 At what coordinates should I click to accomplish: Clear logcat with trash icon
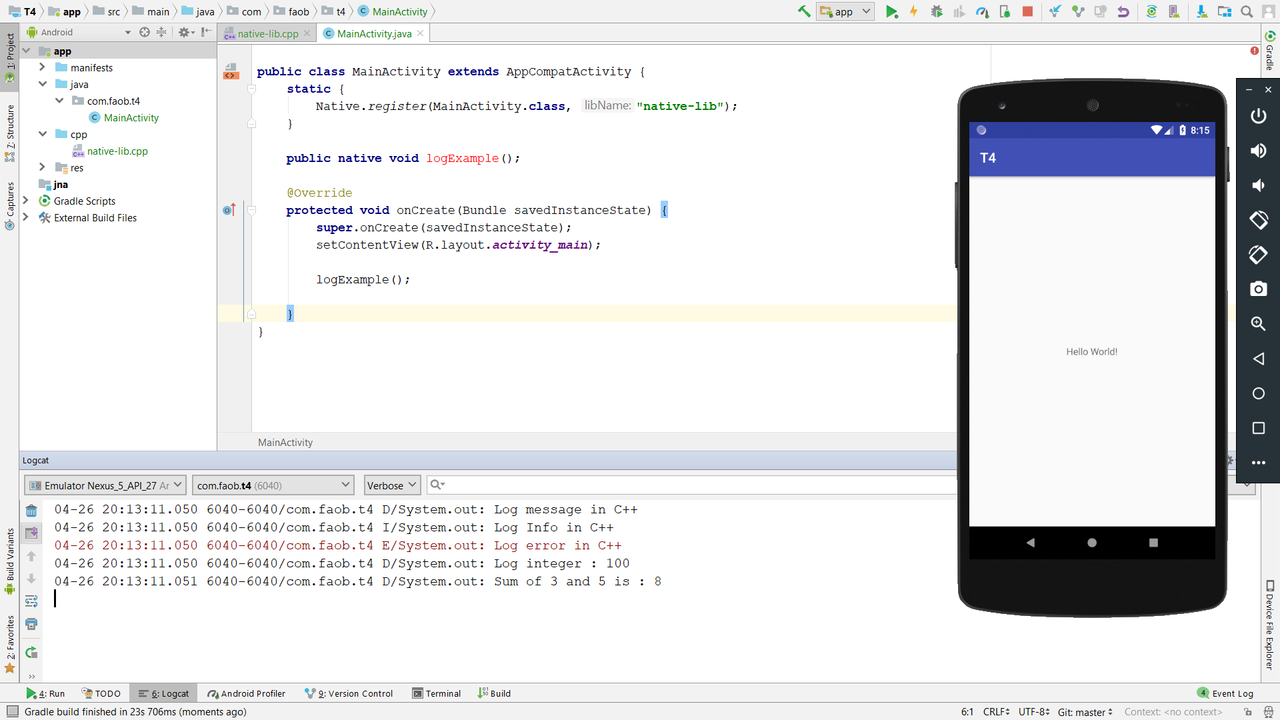coord(31,511)
